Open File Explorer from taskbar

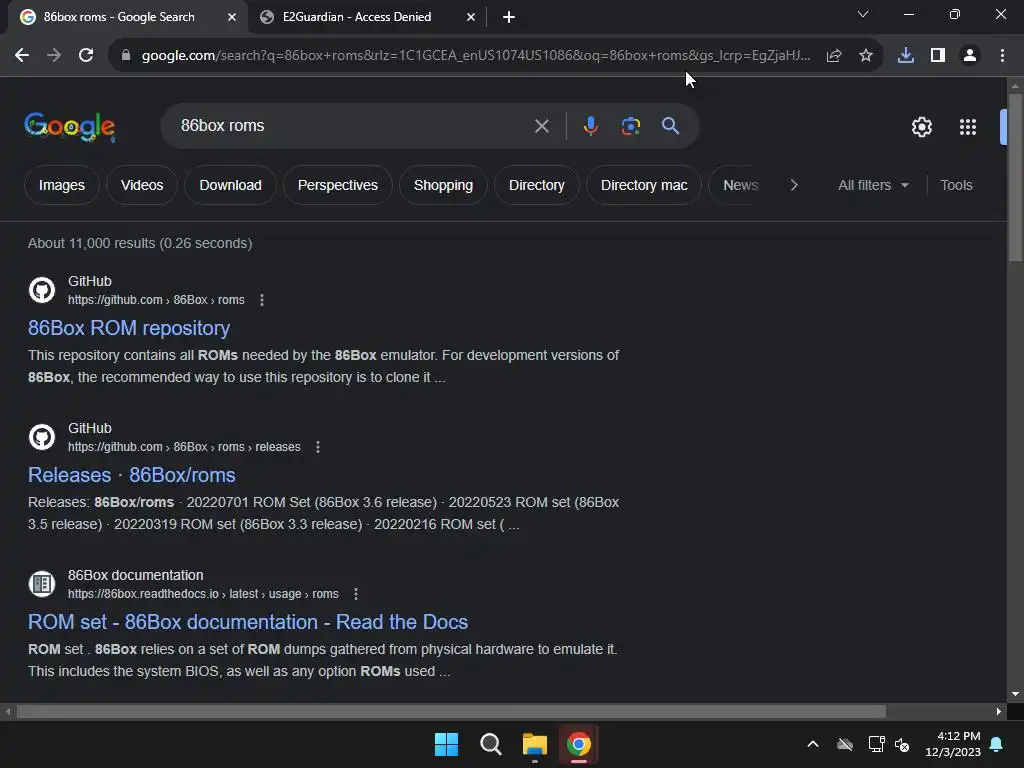coord(534,744)
